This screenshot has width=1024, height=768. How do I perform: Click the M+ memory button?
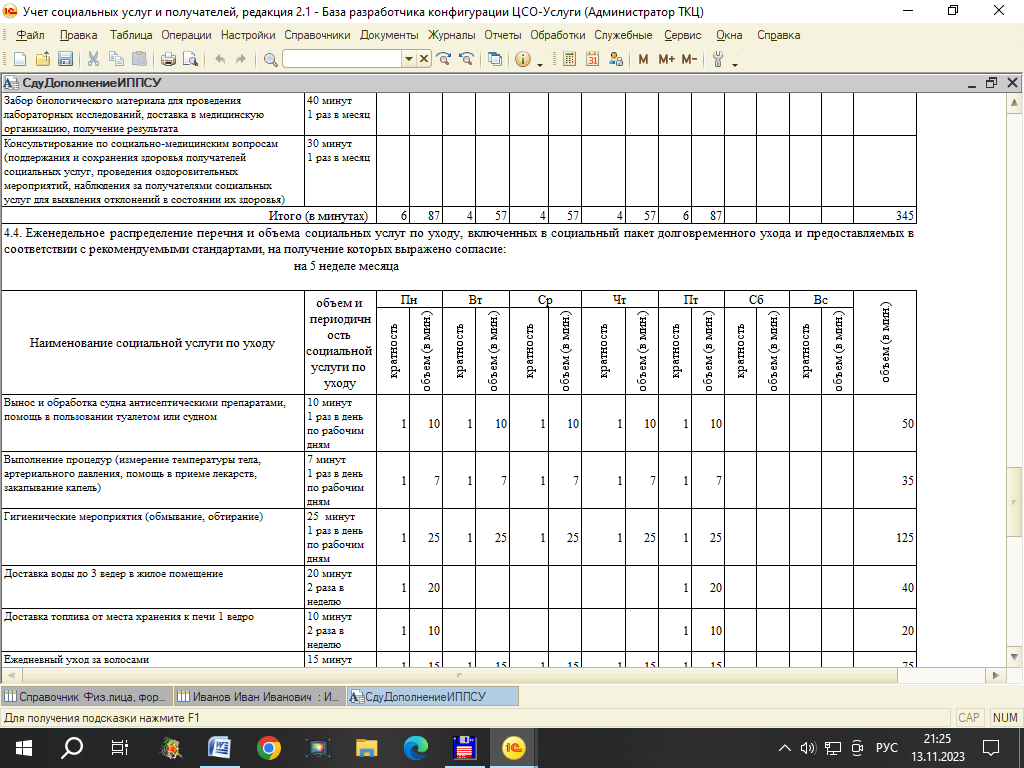point(666,59)
